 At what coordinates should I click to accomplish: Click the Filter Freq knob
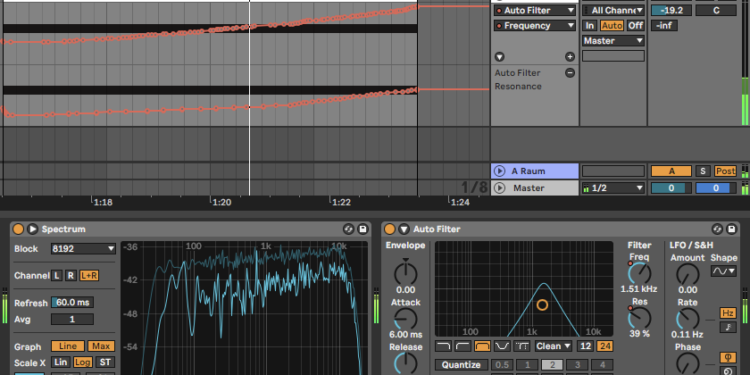tap(639, 274)
